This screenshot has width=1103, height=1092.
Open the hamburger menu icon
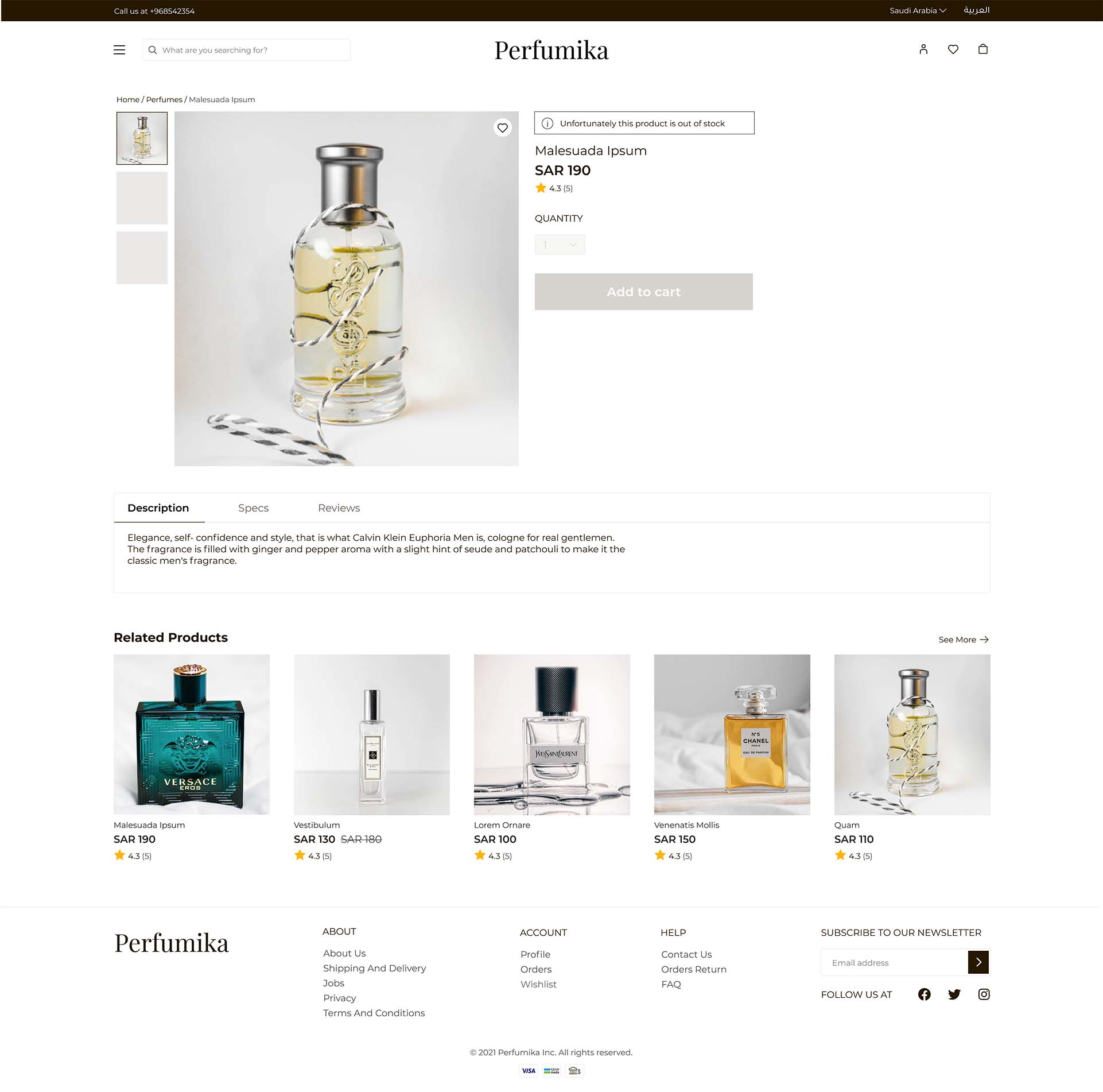[x=119, y=50]
